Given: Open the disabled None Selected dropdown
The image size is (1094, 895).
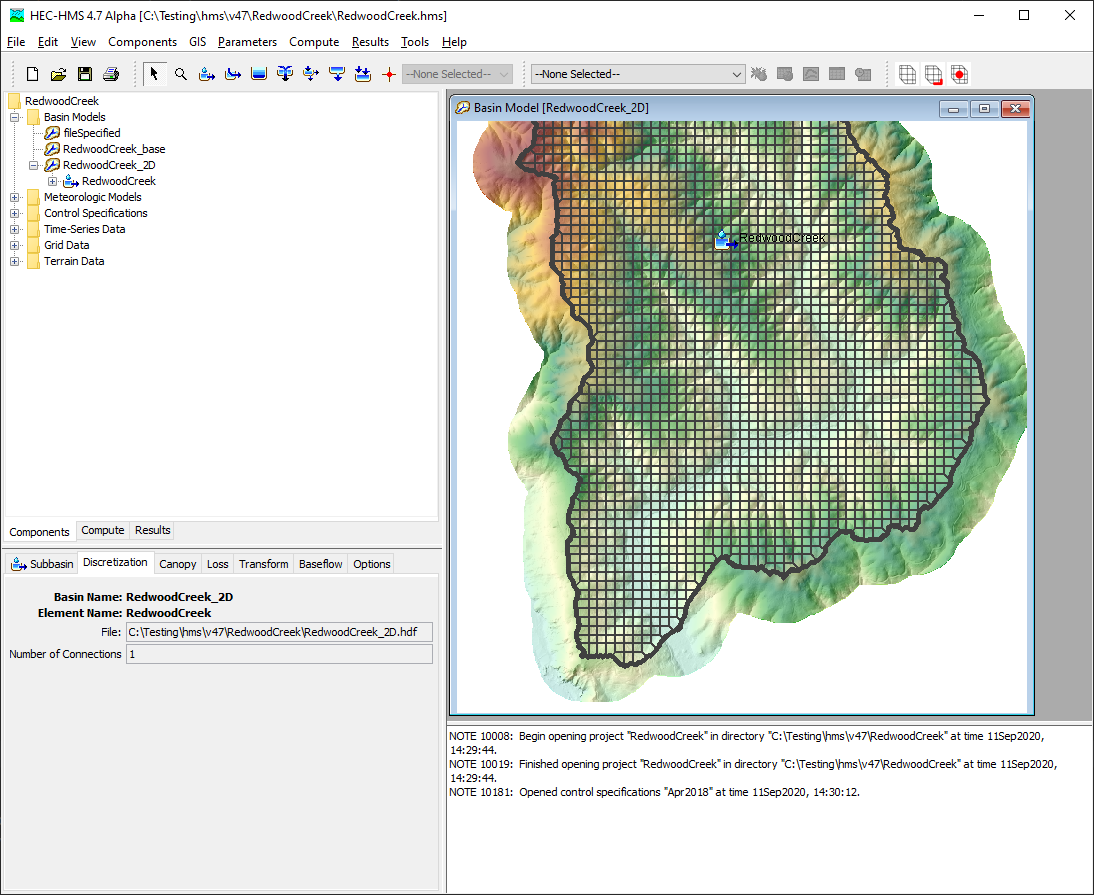Looking at the screenshot, I should click(x=458, y=74).
